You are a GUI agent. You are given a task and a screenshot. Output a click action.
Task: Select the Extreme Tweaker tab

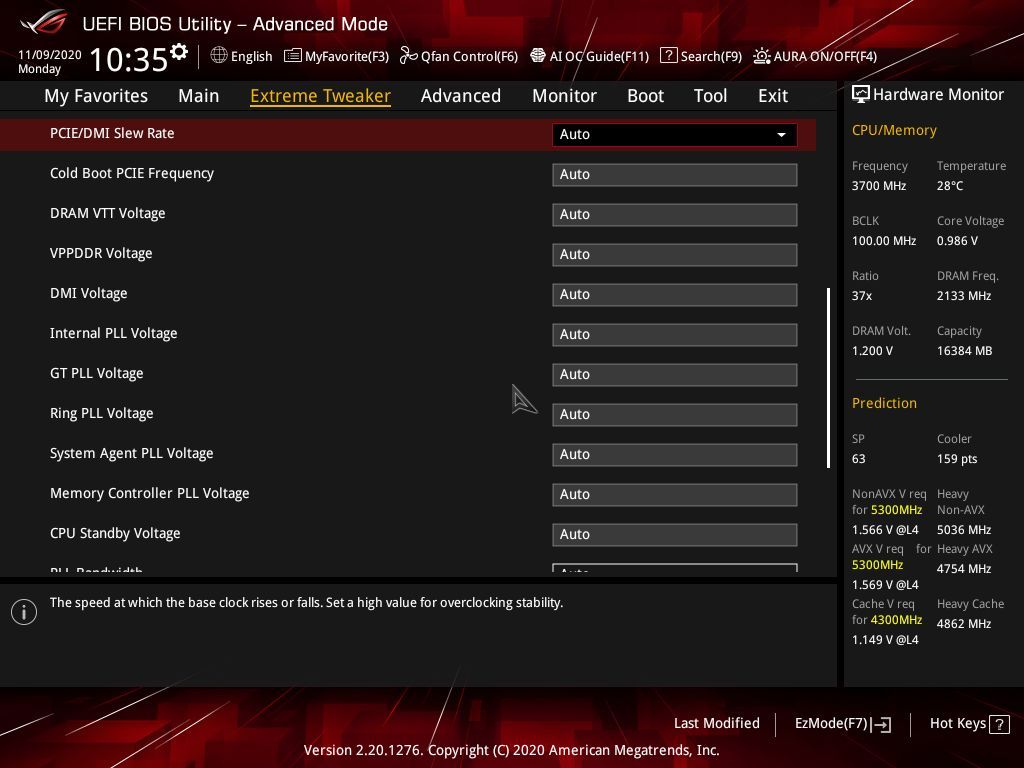click(x=321, y=96)
